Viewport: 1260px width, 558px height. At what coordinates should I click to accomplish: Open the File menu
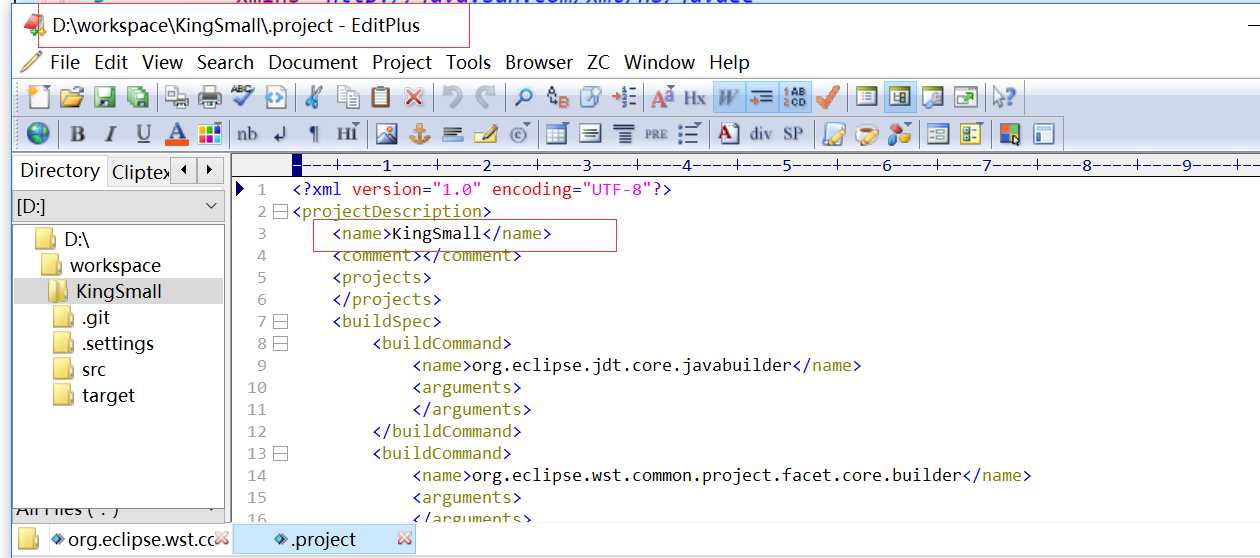click(x=64, y=62)
